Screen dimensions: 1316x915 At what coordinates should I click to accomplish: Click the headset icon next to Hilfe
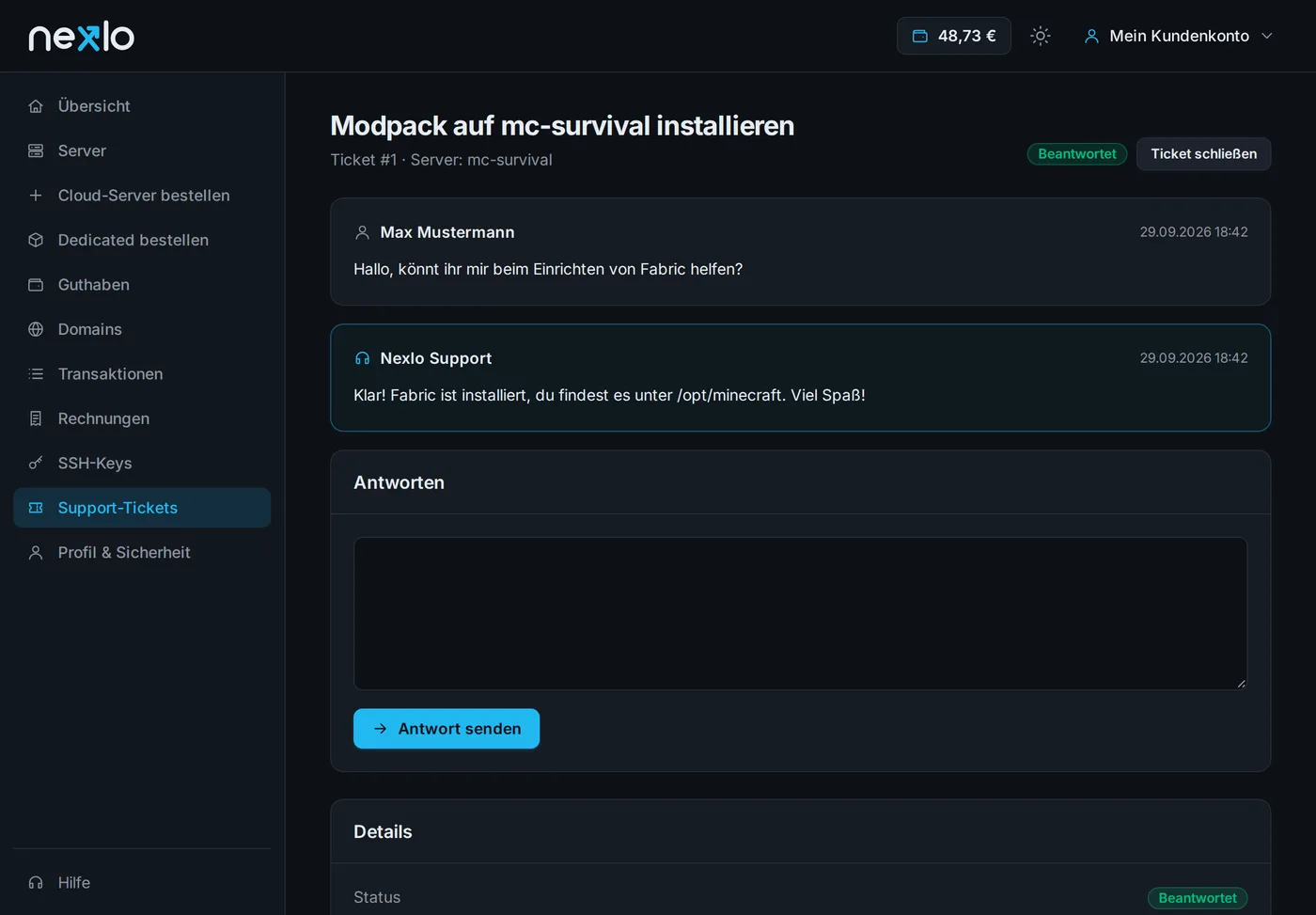click(36, 883)
